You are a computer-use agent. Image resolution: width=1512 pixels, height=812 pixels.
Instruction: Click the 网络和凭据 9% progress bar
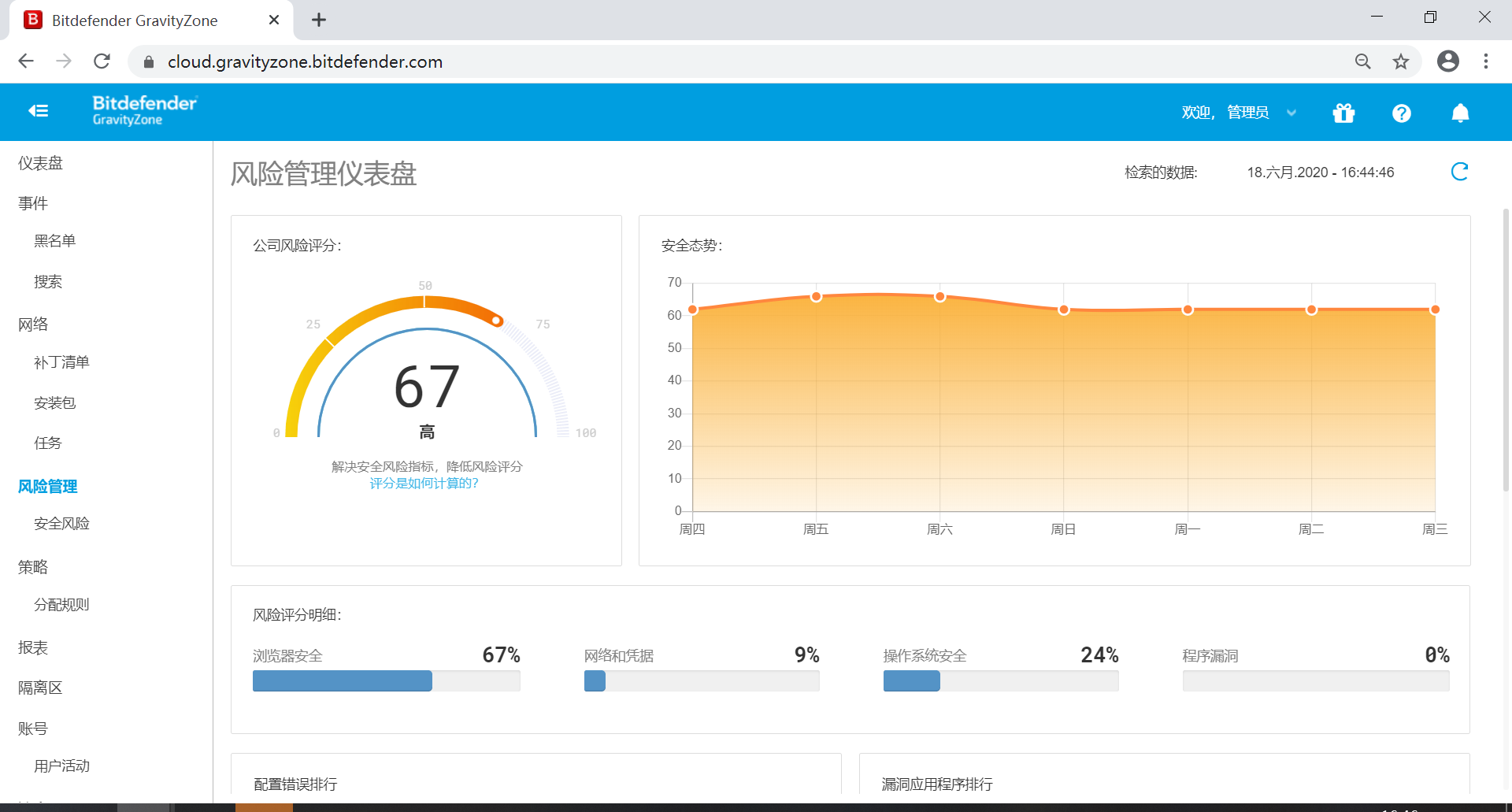click(x=702, y=680)
